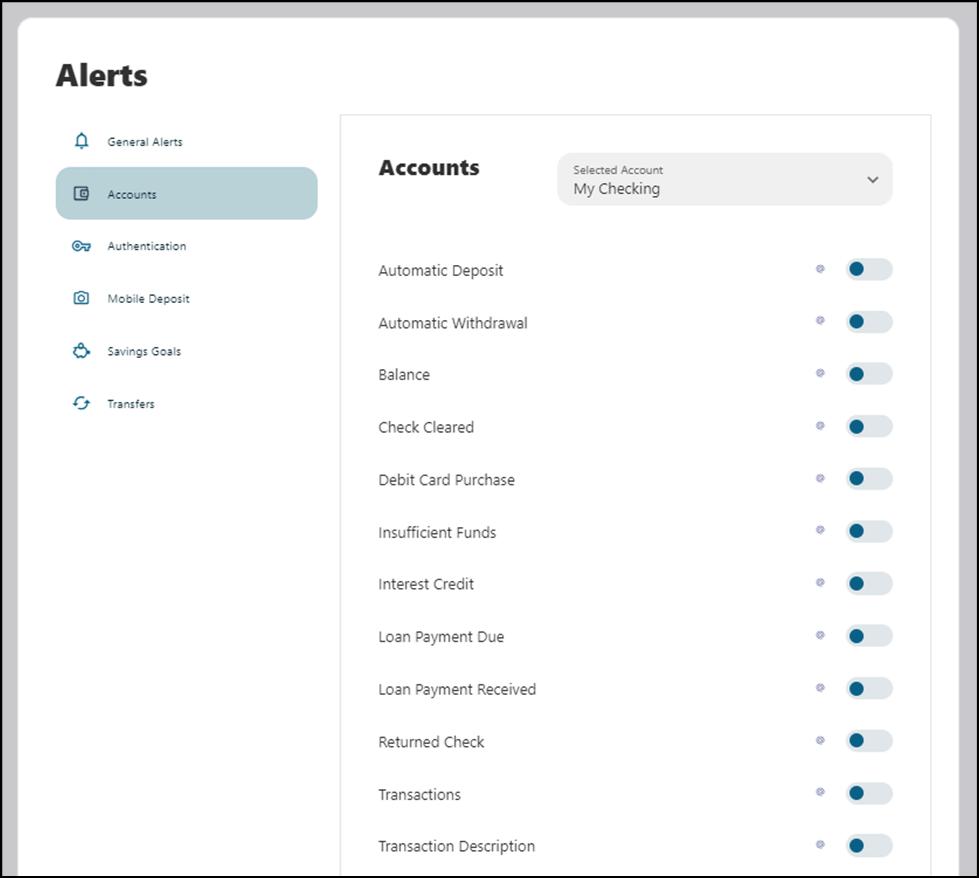Click the Automatic Deposit label
Viewport: 979px width, 878px height.
pyautogui.click(x=441, y=270)
